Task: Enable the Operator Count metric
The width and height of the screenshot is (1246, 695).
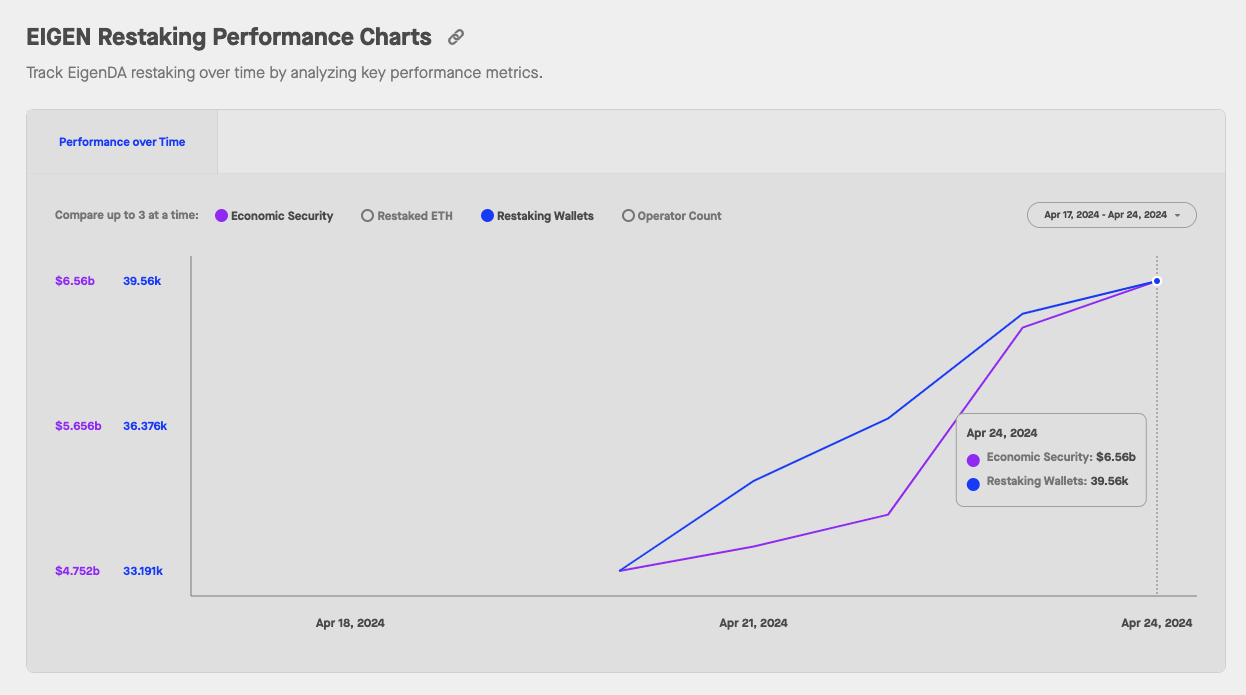Action: tap(672, 216)
